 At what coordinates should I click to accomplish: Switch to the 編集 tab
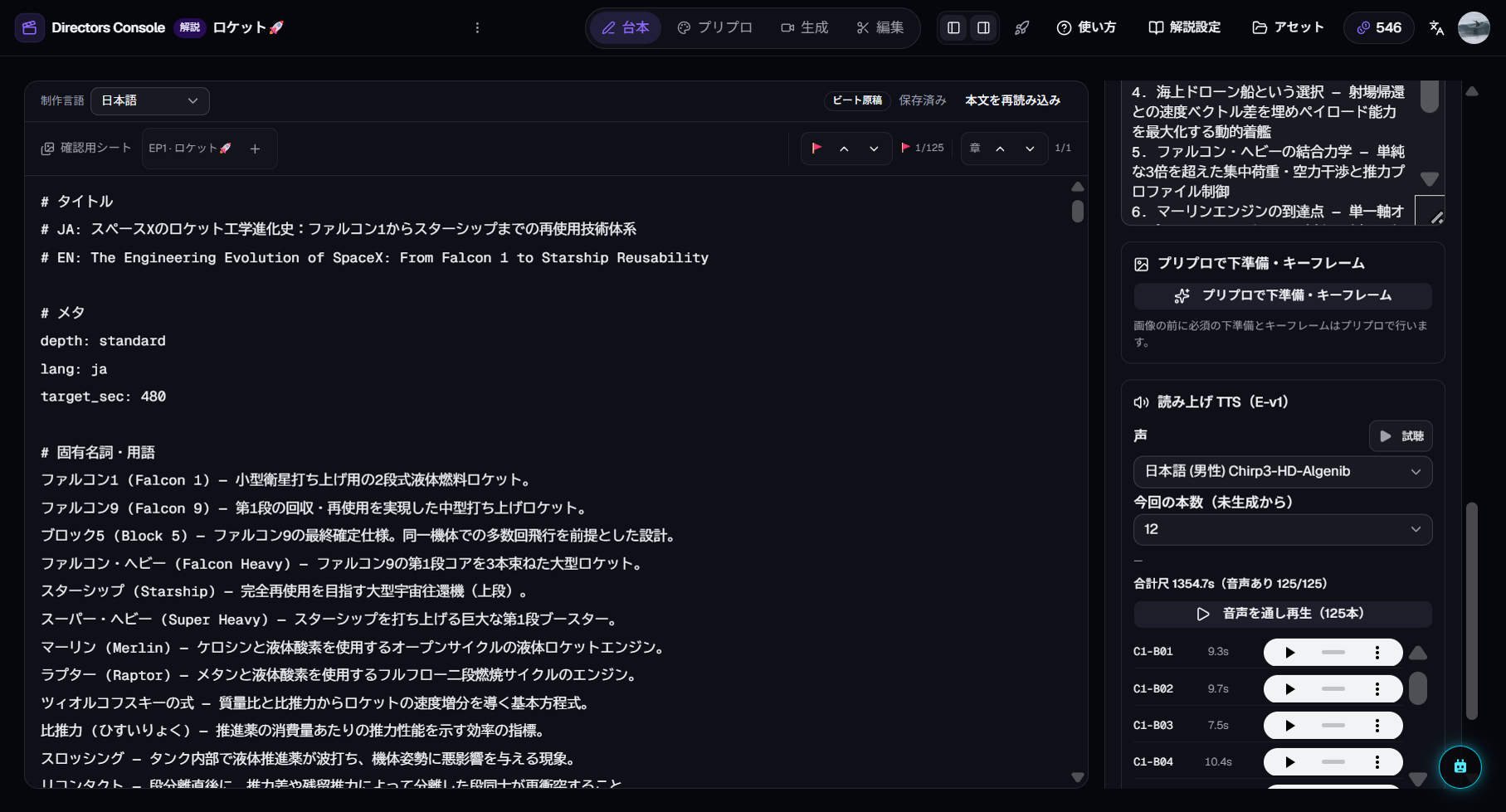pos(880,27)
